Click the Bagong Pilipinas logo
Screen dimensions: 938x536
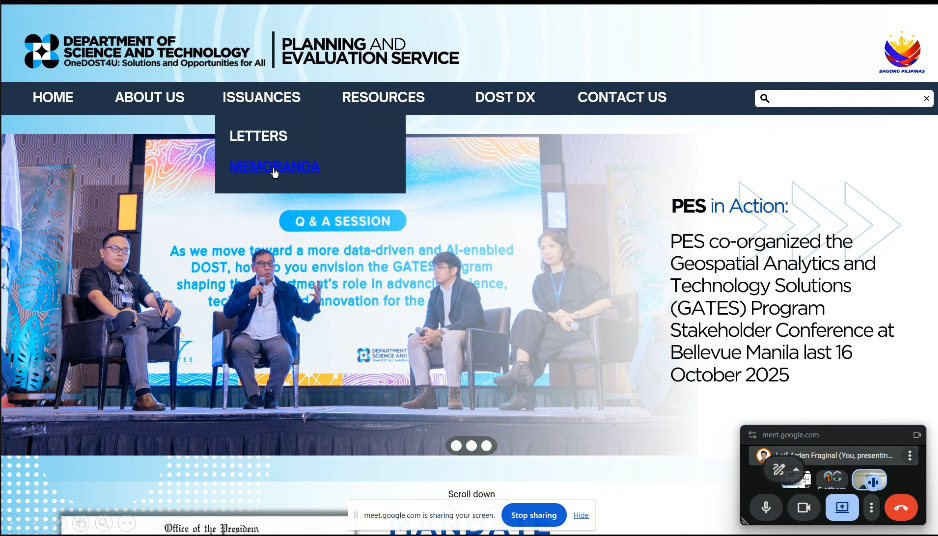click(902, 52)
